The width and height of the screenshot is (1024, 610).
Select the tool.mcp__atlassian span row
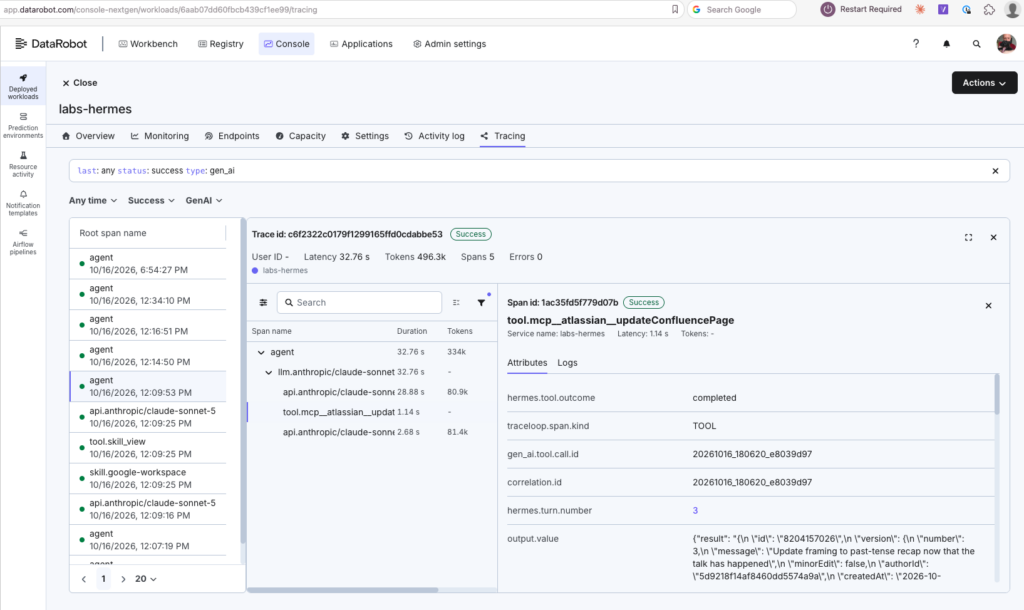click(372, 412)
